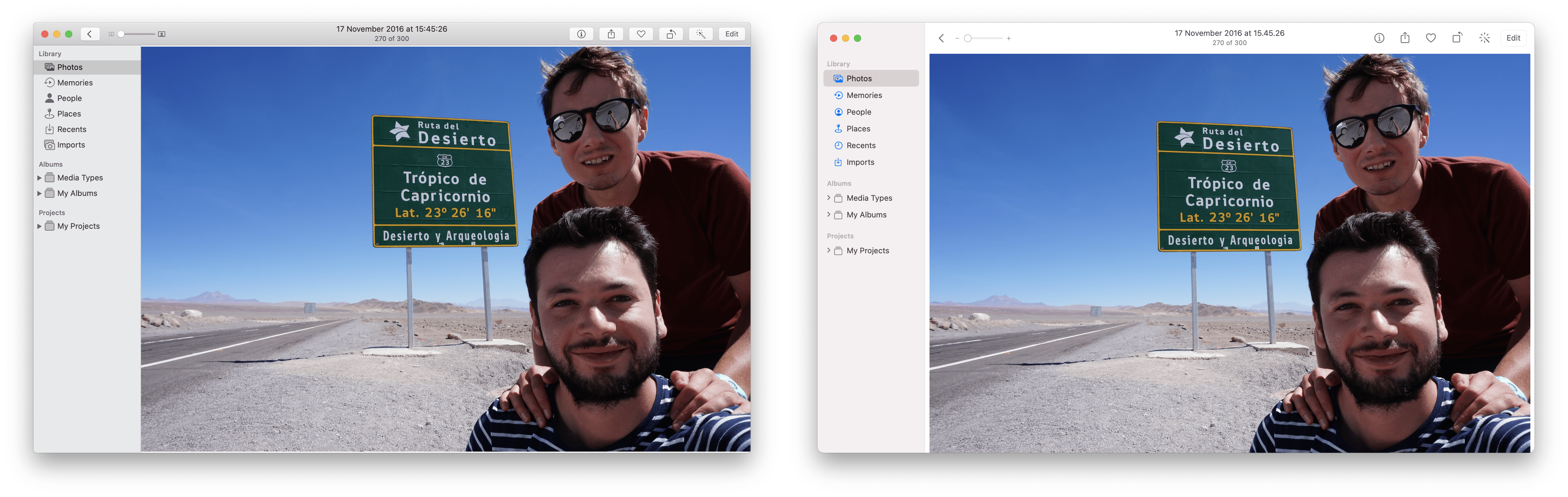Click the plus zoom icon in the right window
The image size is (1568, 497).
(x=1008, y=38)
